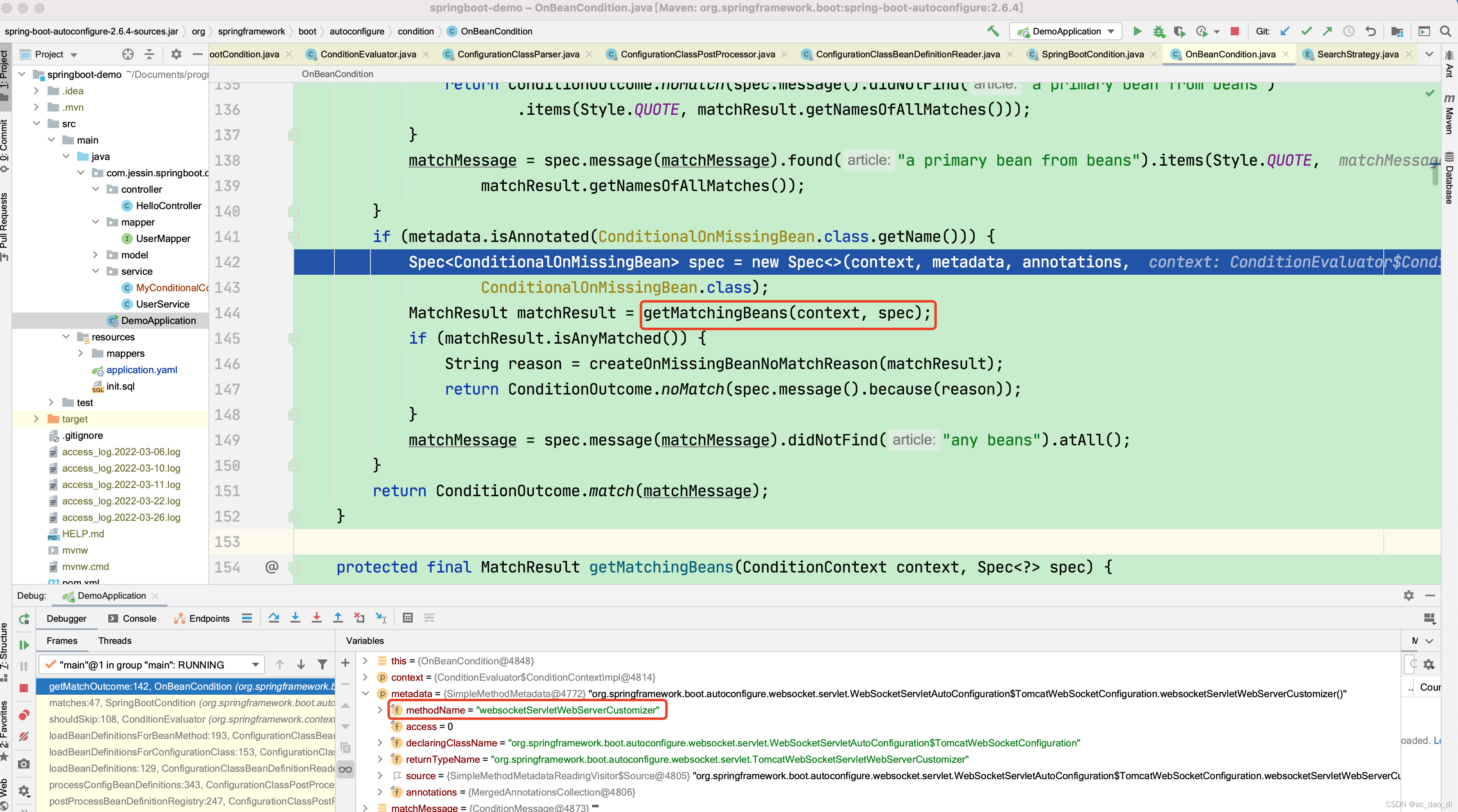1458x812 pixels.
Task: Open Git history clock icon
Action: point(1349,31)
